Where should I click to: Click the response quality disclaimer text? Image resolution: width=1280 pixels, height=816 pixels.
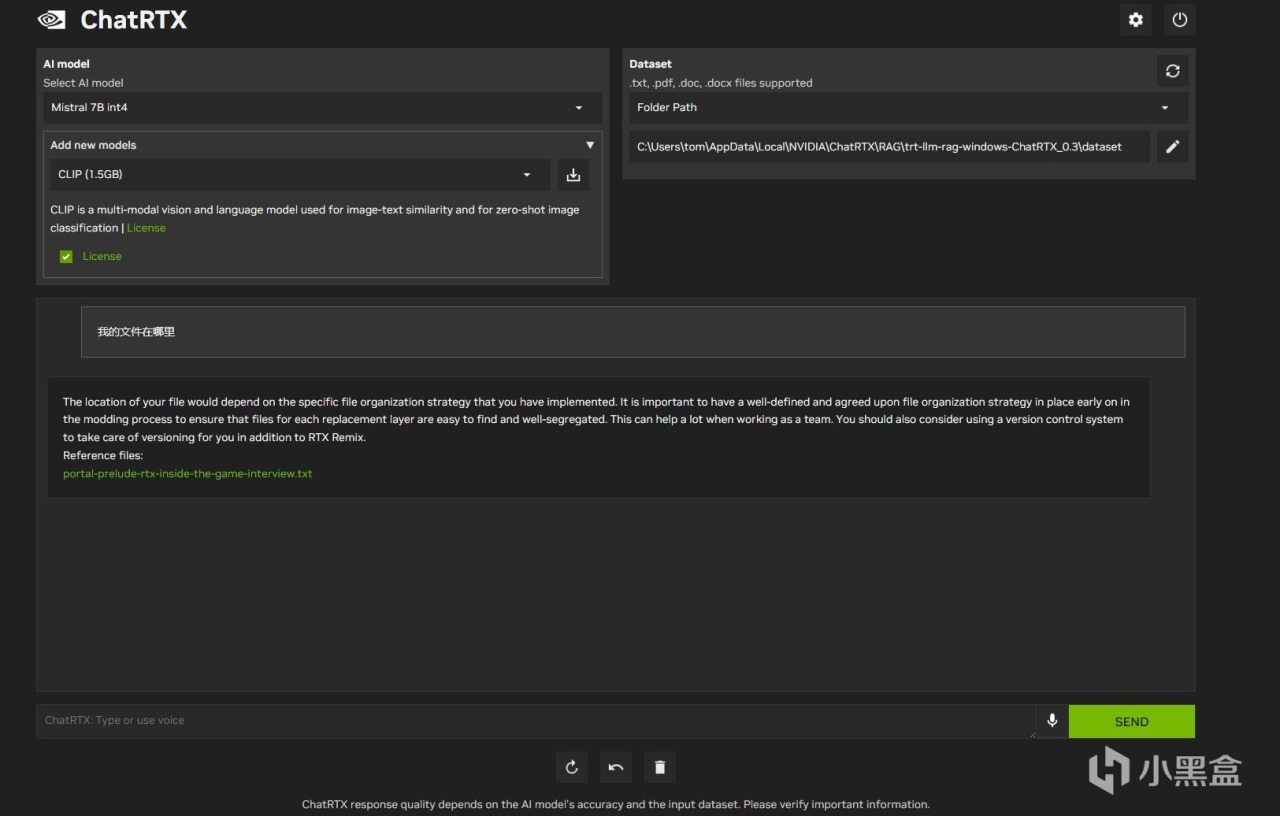coord(616,804)
